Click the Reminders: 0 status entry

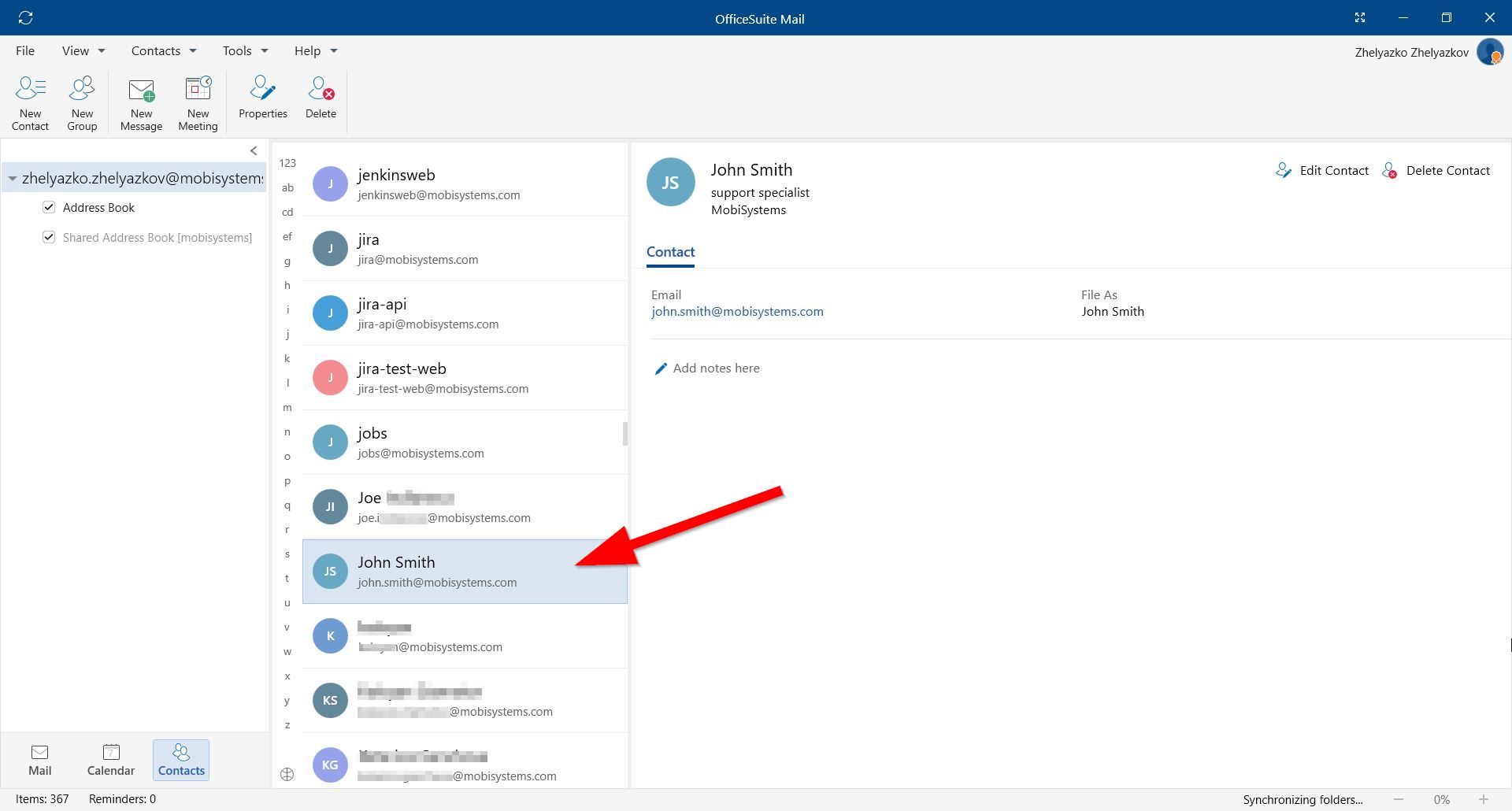coord(122,799)
